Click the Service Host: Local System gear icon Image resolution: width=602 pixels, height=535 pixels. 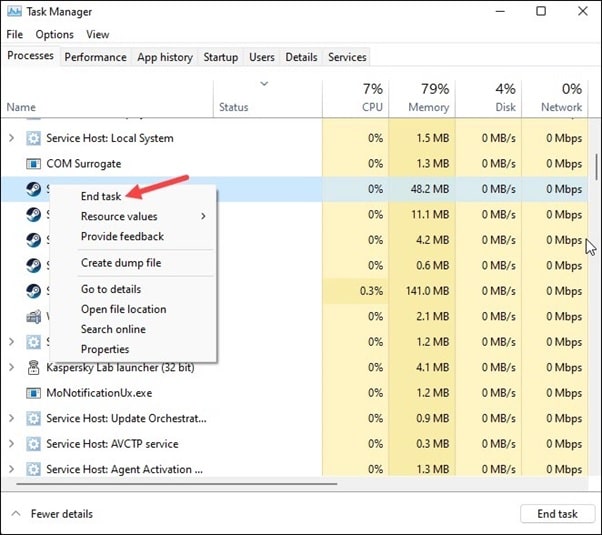click(34, 138)
